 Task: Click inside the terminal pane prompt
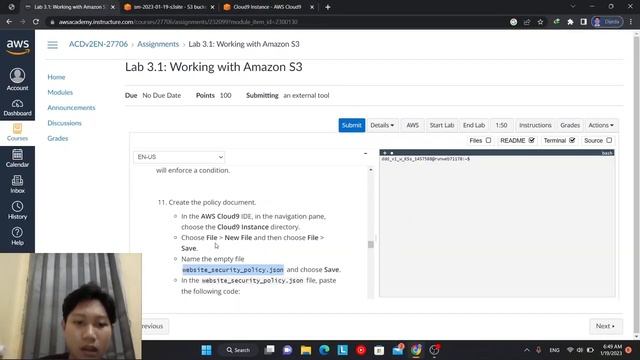click(x=426, y=159)
